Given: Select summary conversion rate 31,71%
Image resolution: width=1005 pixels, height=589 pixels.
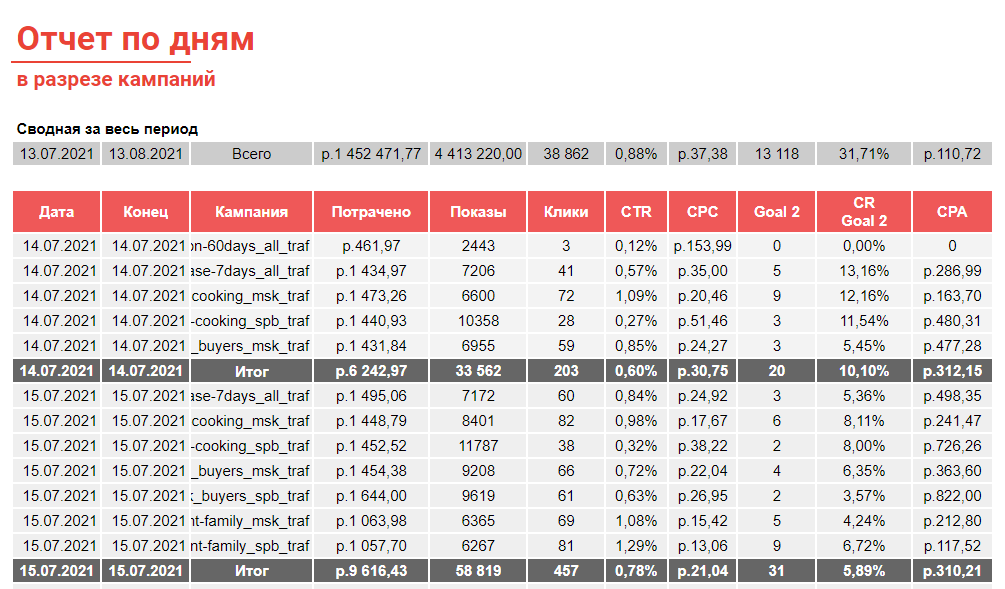Looking at the screenshot, I should point(864,154).
